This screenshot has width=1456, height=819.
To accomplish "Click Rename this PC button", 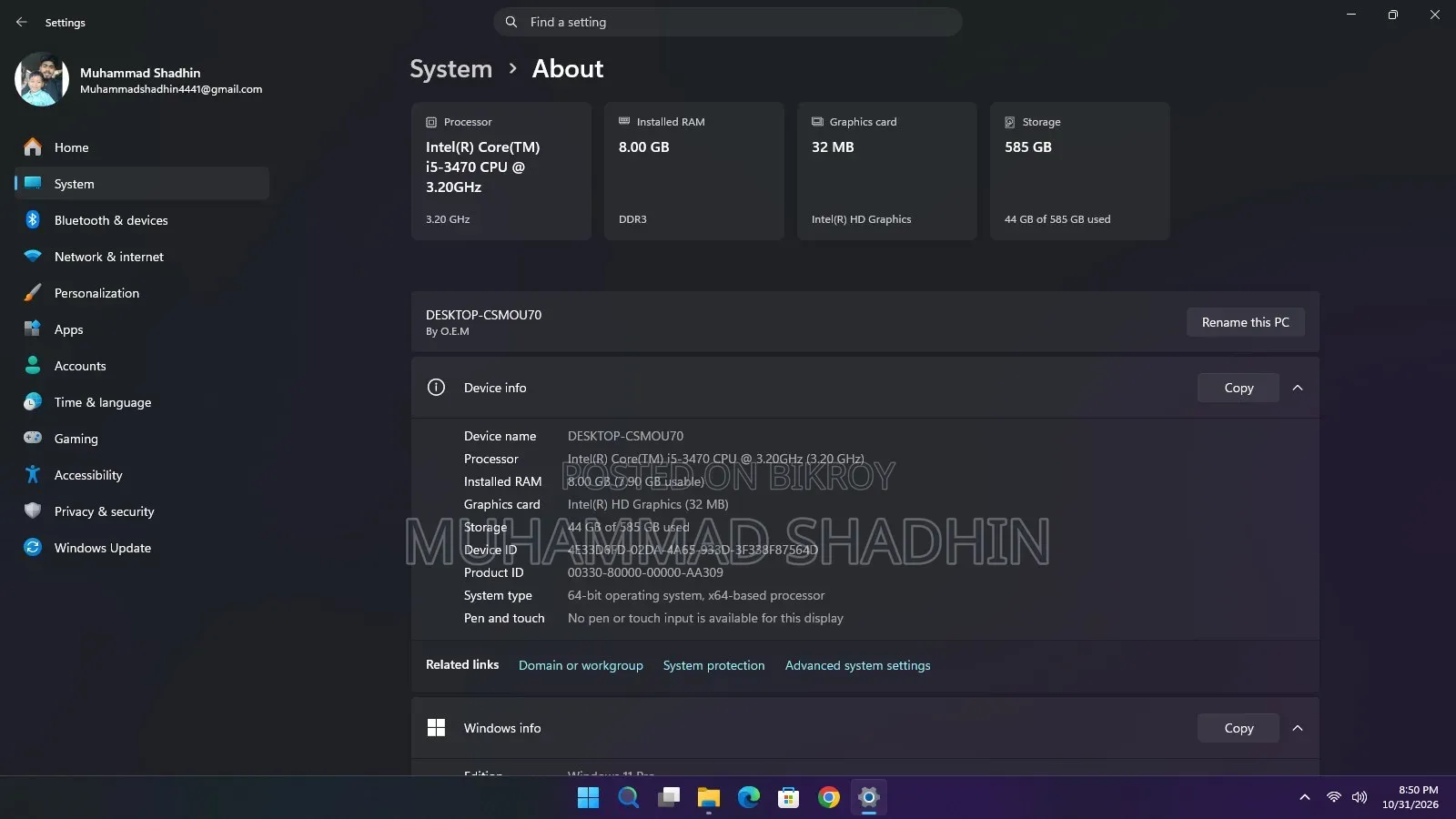I will [x=1245, y=322].
